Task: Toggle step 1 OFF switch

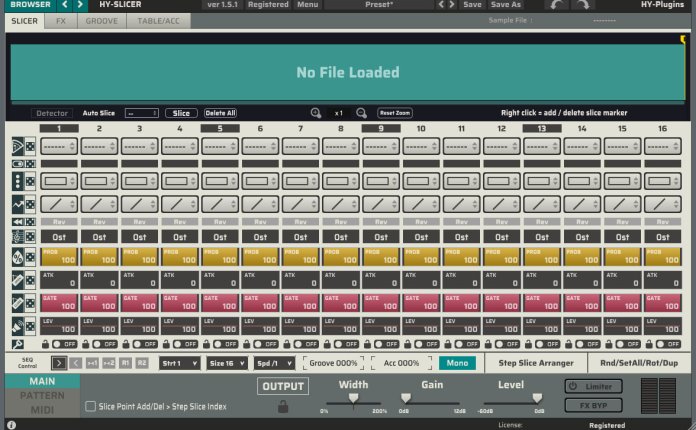Action: click(x=65, y=344)
